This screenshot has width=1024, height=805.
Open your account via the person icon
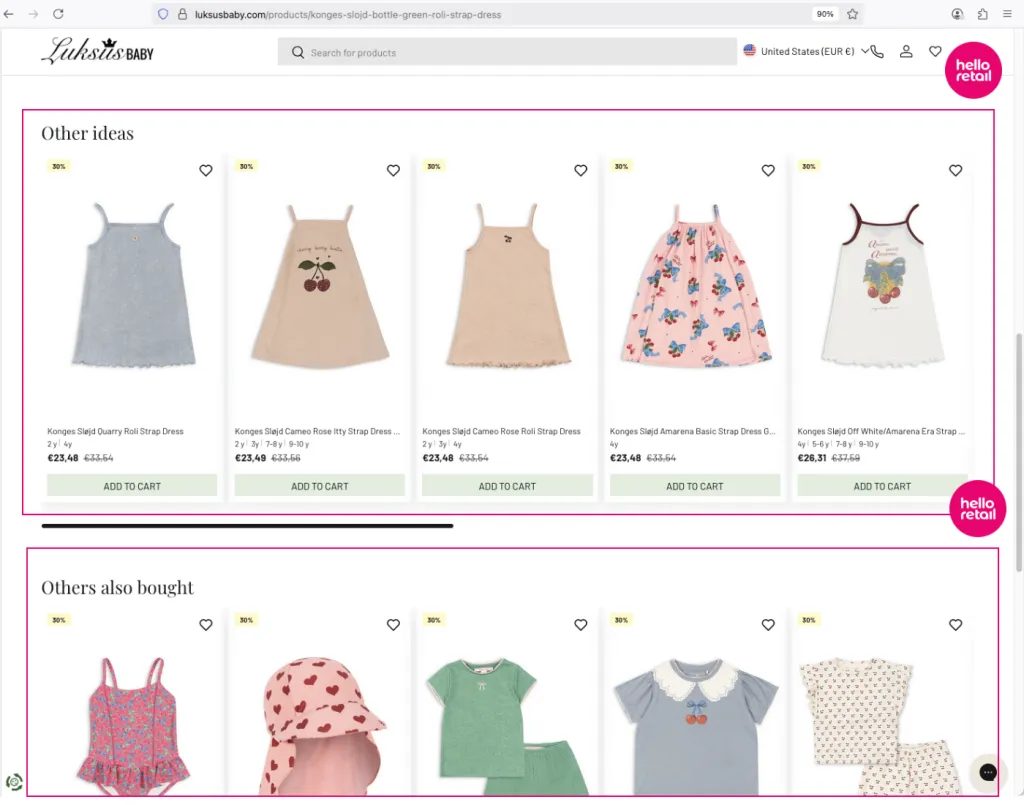tap(905, 51)
